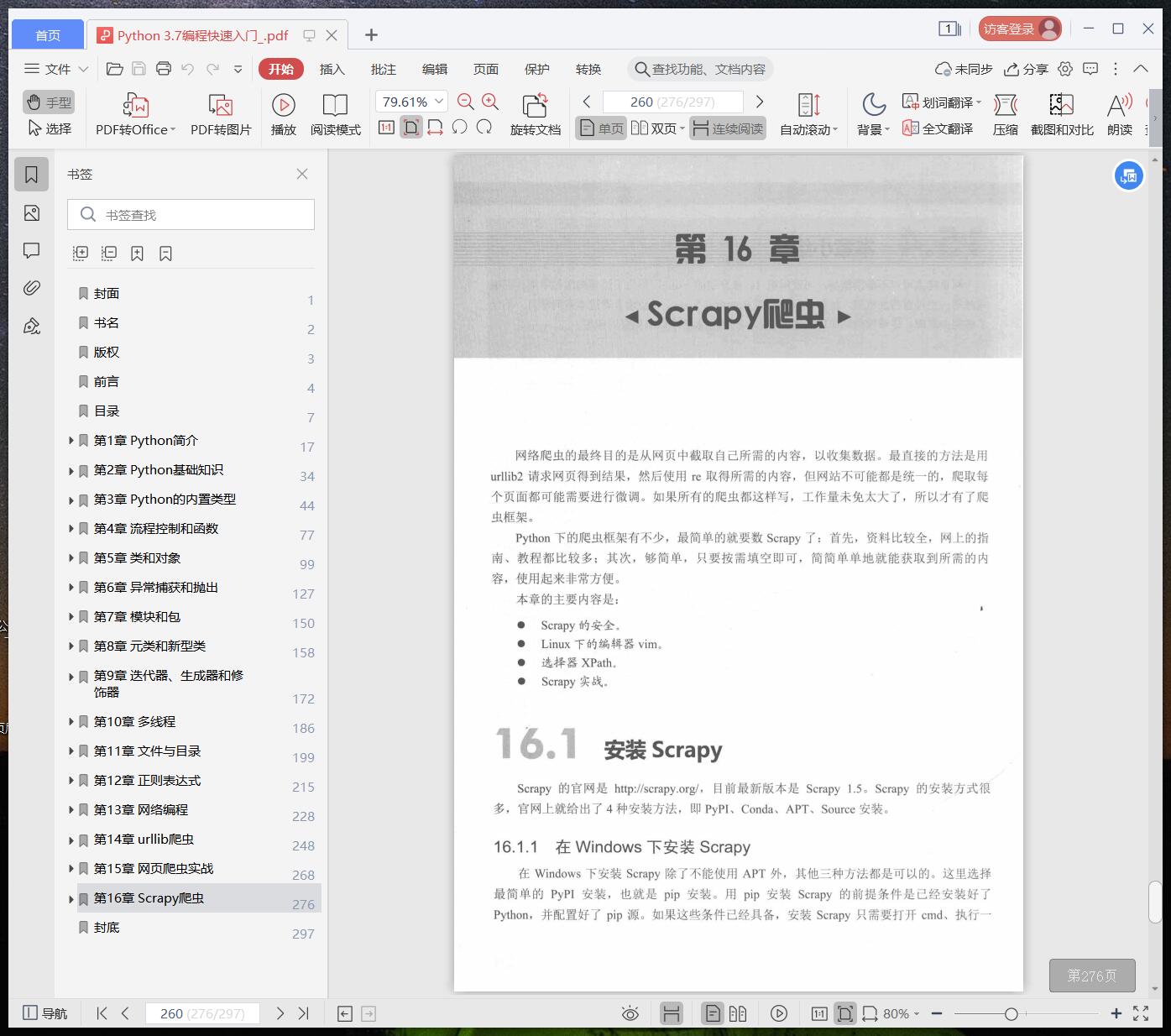The width and height of the screenshot is (1171, 1036).
Task: Click 朗读 read aloud icon
Action: click(x=1120, y=115)
